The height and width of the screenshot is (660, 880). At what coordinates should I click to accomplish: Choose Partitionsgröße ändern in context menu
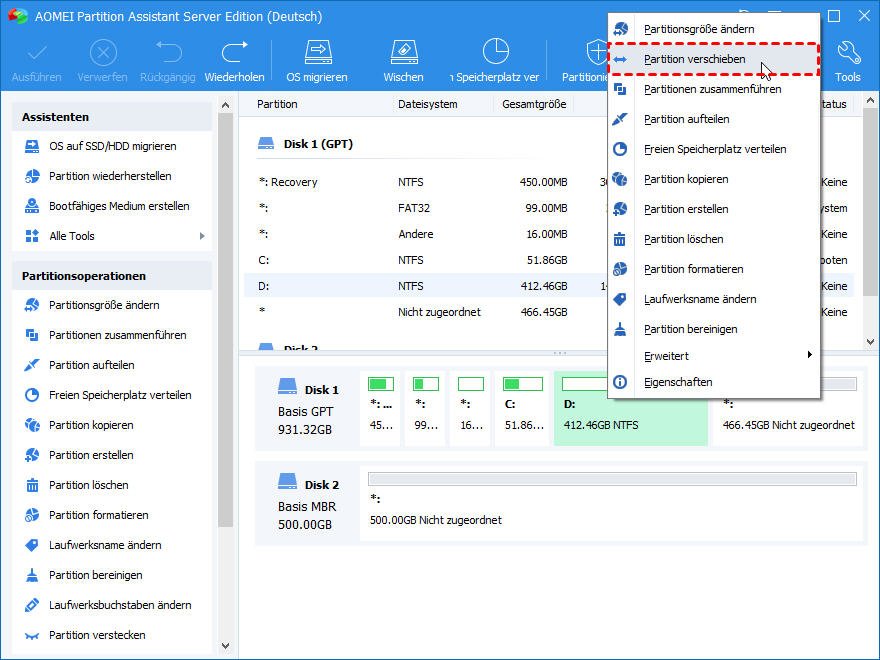pyautogui.click(x=714, y=29)
